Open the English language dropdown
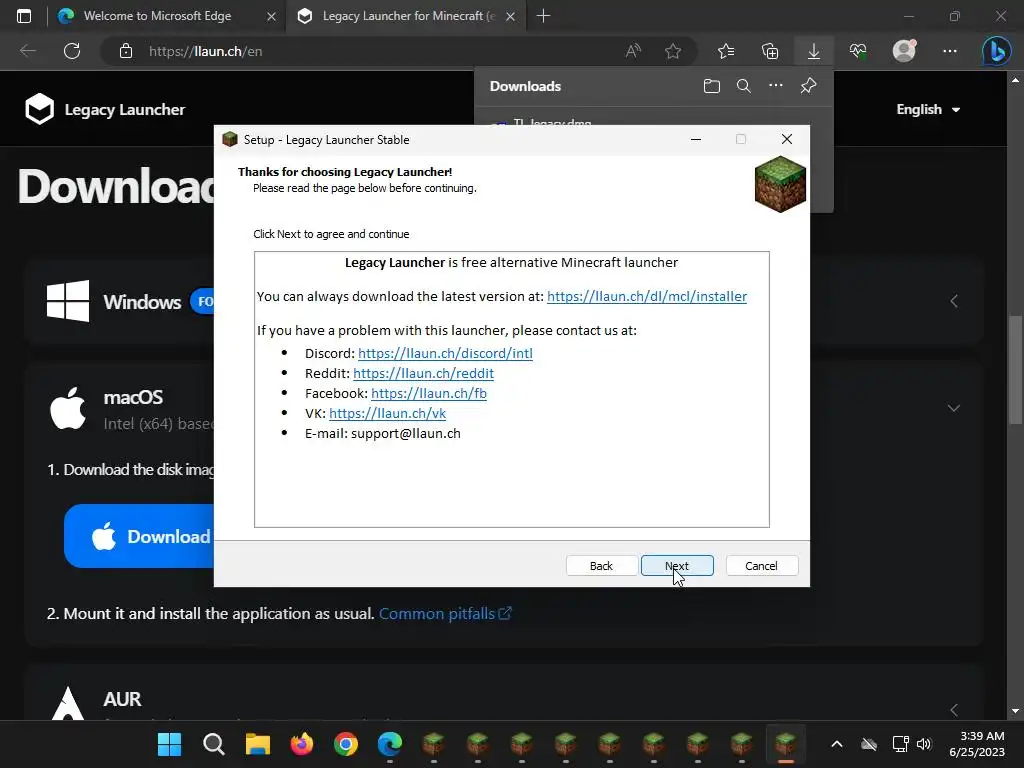 point(928,109)
